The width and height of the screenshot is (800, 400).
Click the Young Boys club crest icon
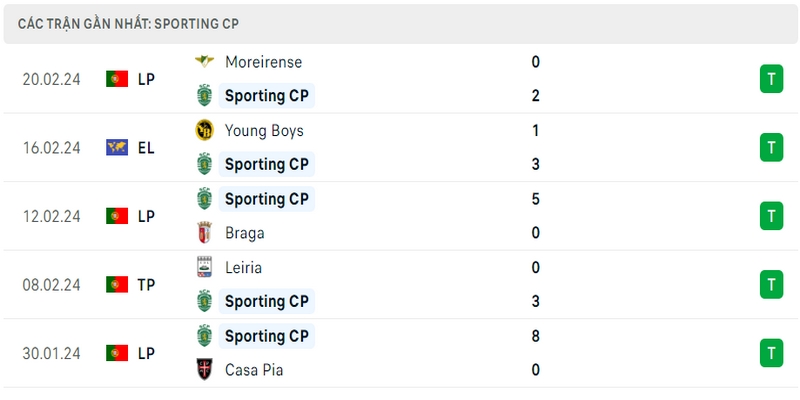tap(204, 130)
